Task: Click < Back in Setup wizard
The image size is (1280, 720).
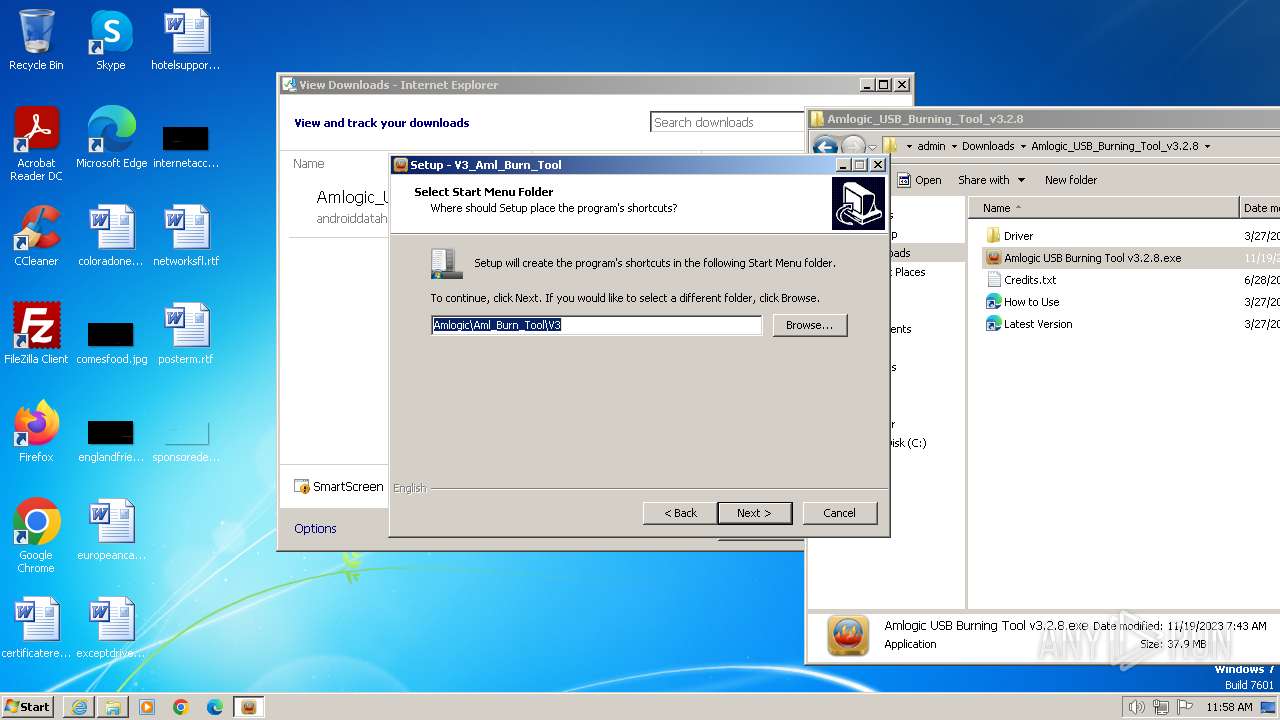Action: 680,513
